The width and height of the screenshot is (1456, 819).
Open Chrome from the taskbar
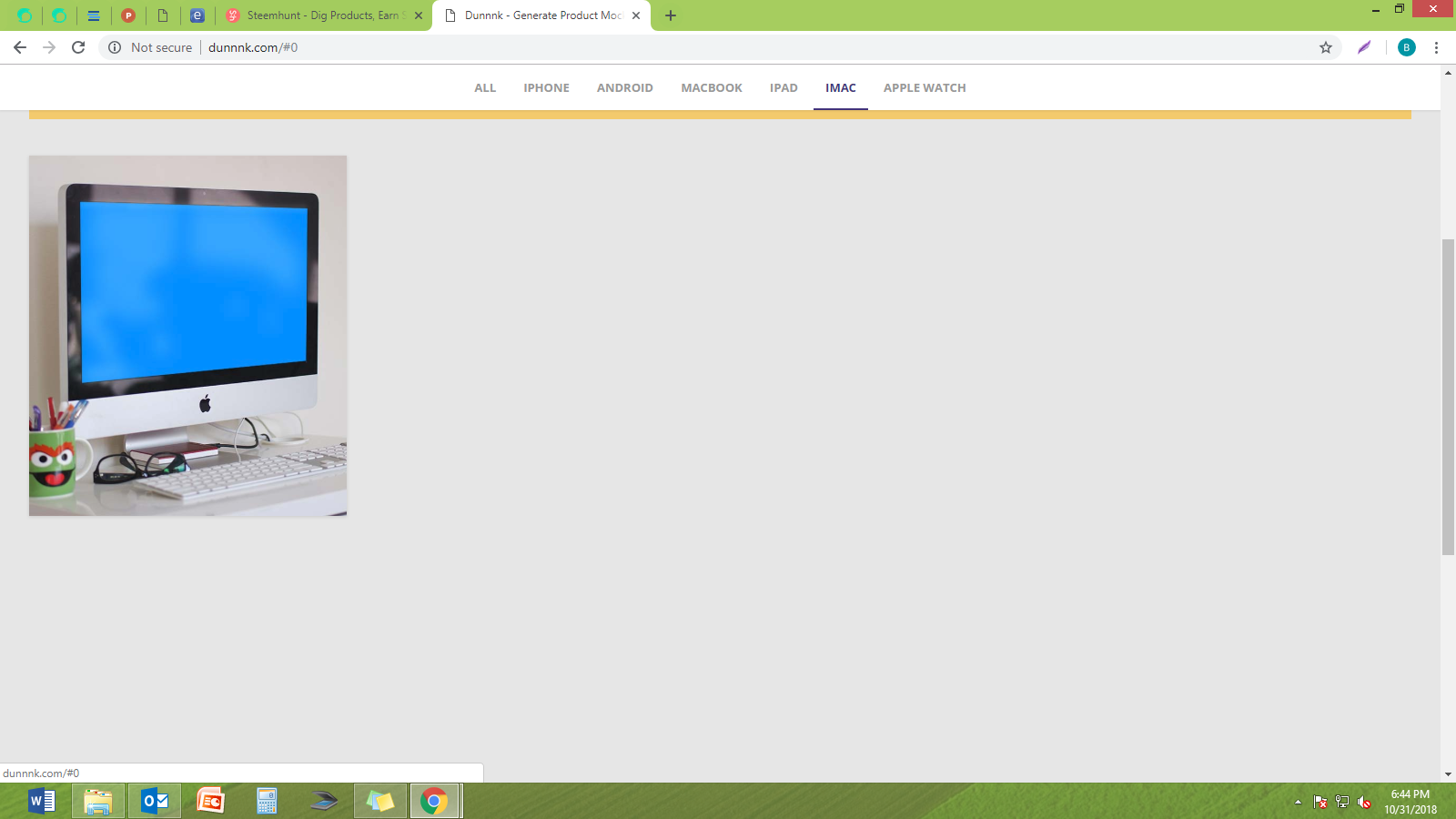[435, 801]
